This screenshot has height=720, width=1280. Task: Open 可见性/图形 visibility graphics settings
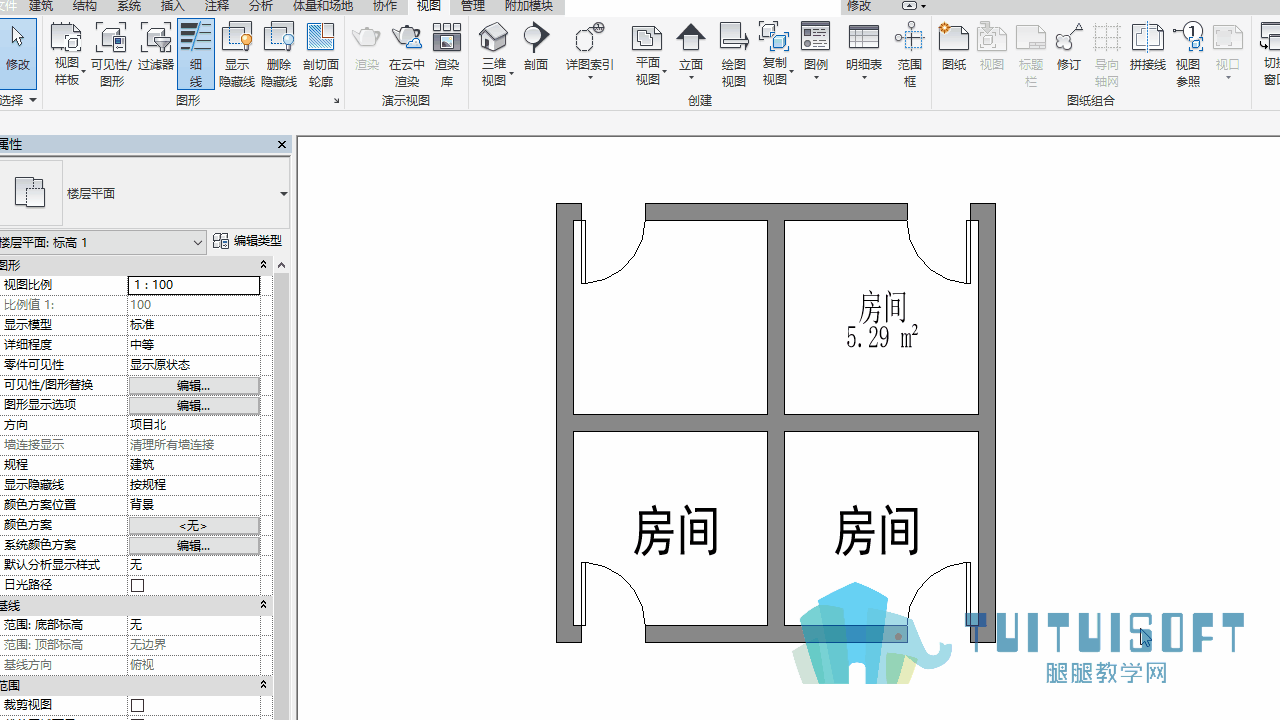[111, 55]
